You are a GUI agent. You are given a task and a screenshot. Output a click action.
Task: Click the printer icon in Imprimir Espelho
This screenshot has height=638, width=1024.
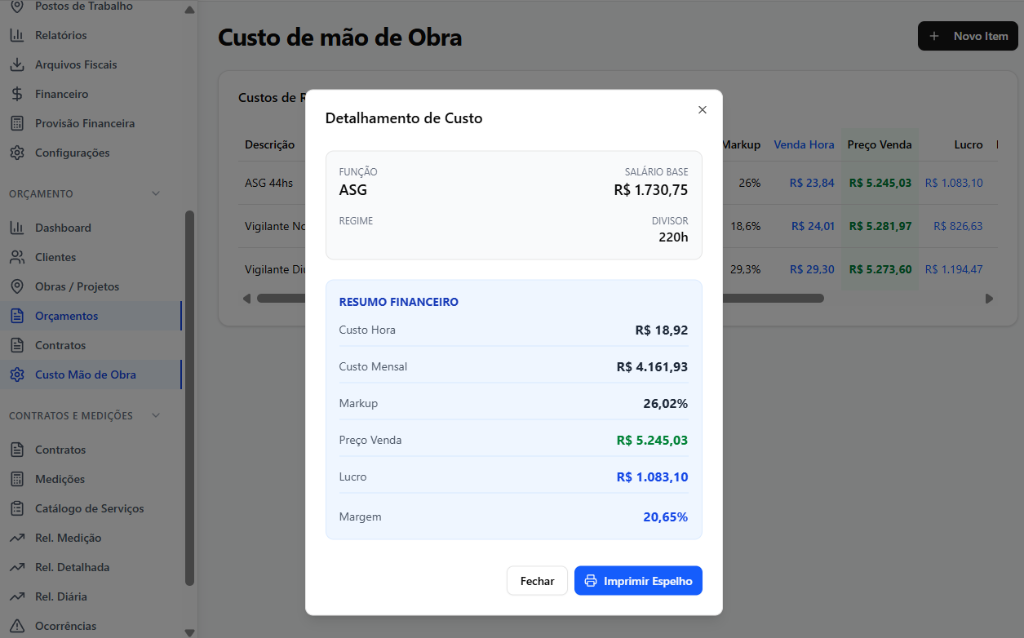[590, 581]
